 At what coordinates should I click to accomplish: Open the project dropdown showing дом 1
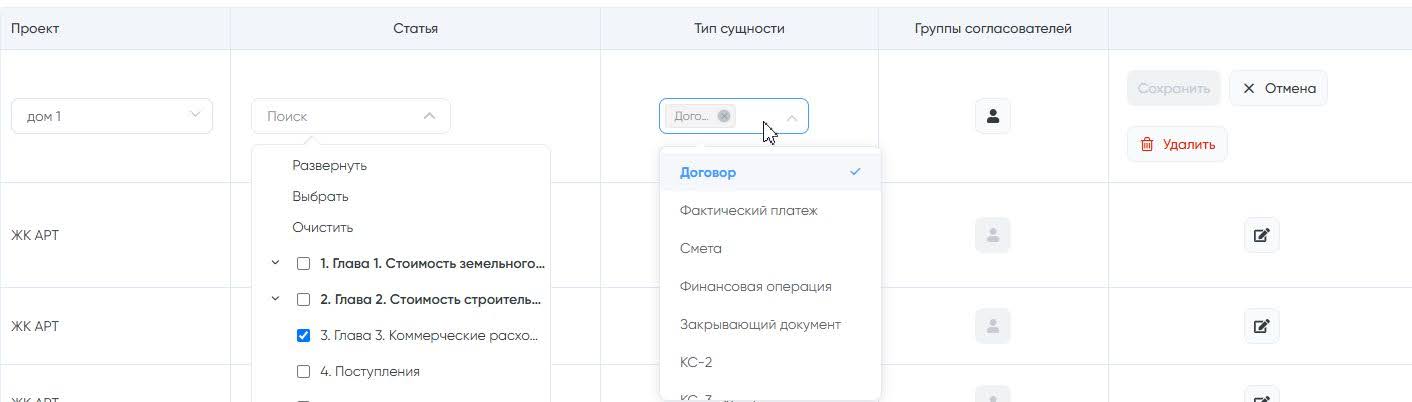click(x=112, y=116)
